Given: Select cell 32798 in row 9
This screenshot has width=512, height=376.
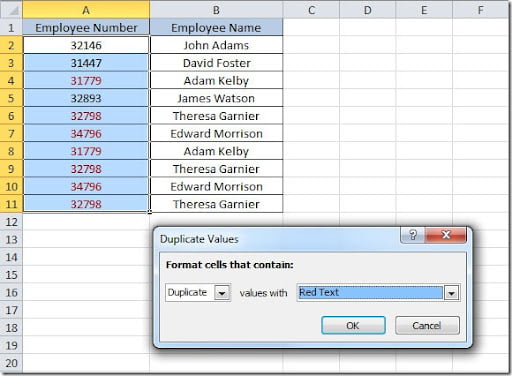Looking at the screenshot, I should point(86,169).
